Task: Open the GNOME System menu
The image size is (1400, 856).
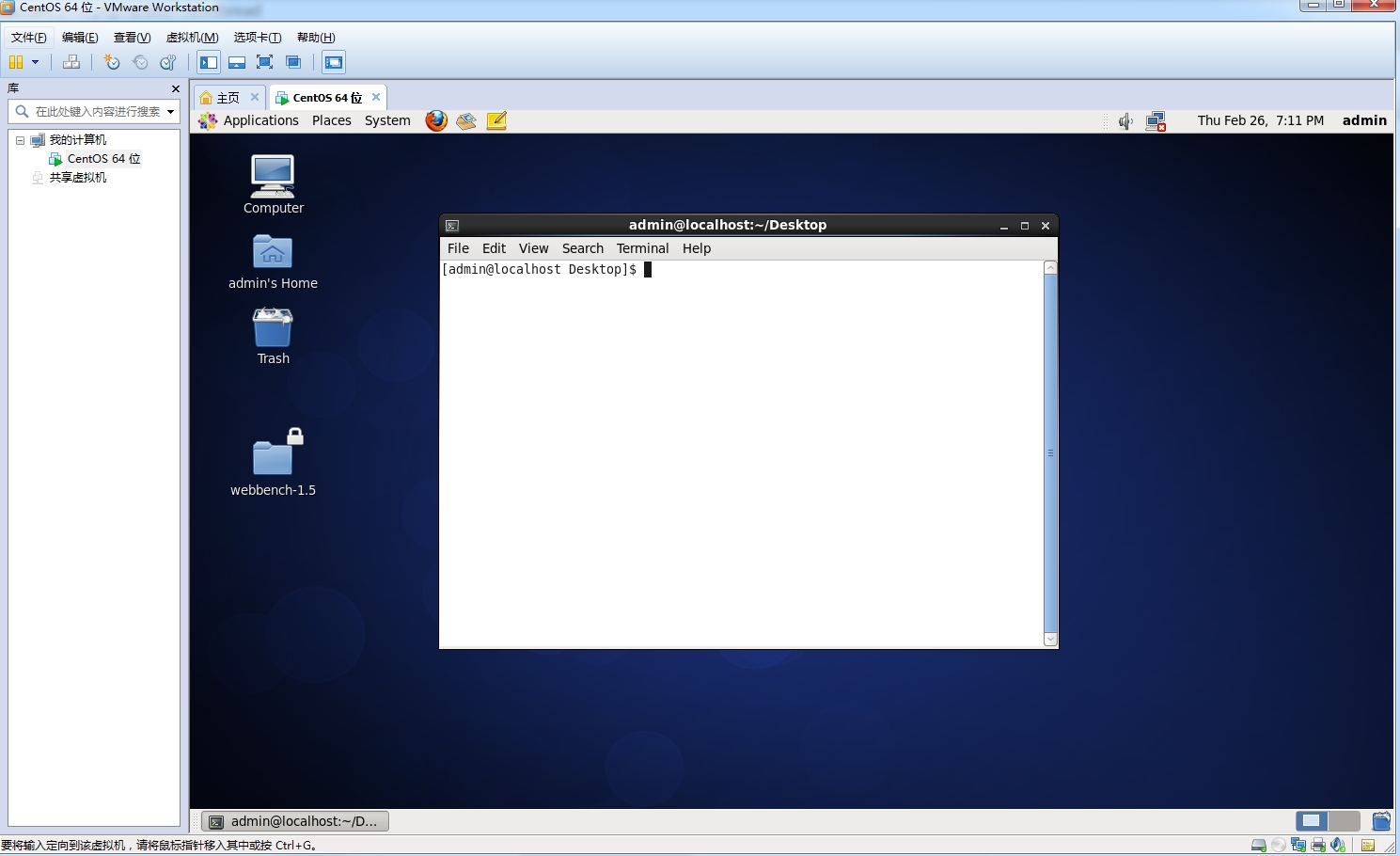Action: (x=387, y=120)
